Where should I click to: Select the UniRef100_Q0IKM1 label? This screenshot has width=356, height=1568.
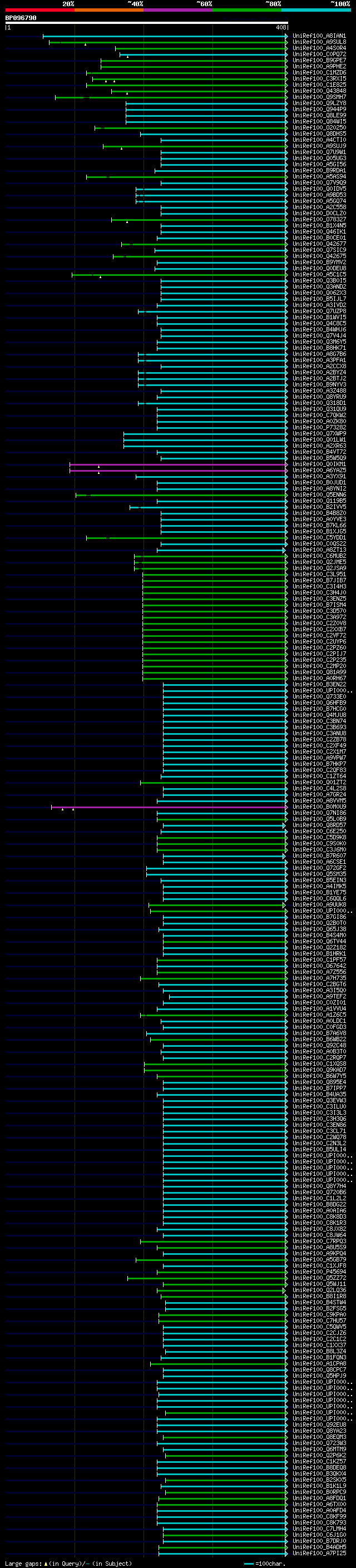point(319,464)
